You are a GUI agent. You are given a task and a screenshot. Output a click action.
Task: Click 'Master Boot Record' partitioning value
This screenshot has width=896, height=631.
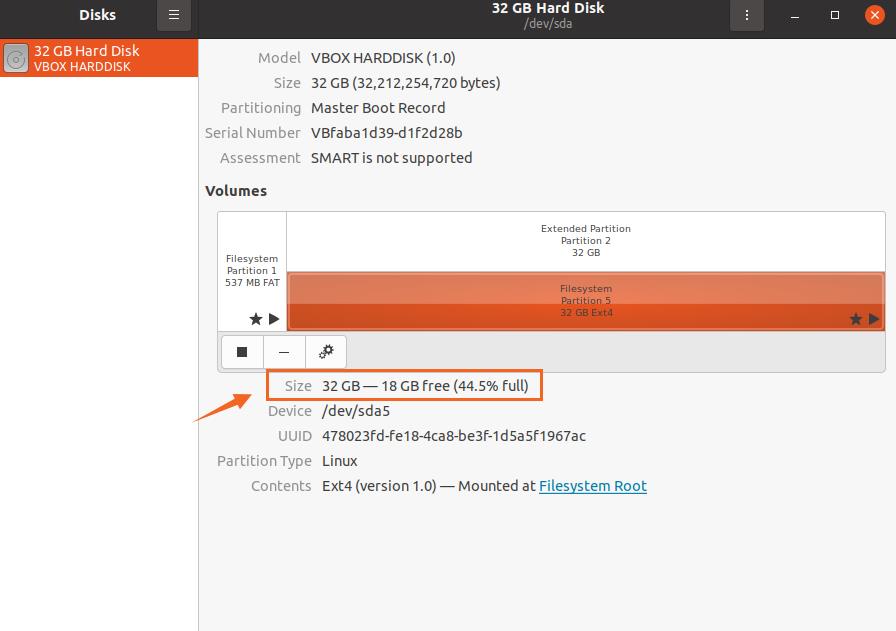coord(378,108)
